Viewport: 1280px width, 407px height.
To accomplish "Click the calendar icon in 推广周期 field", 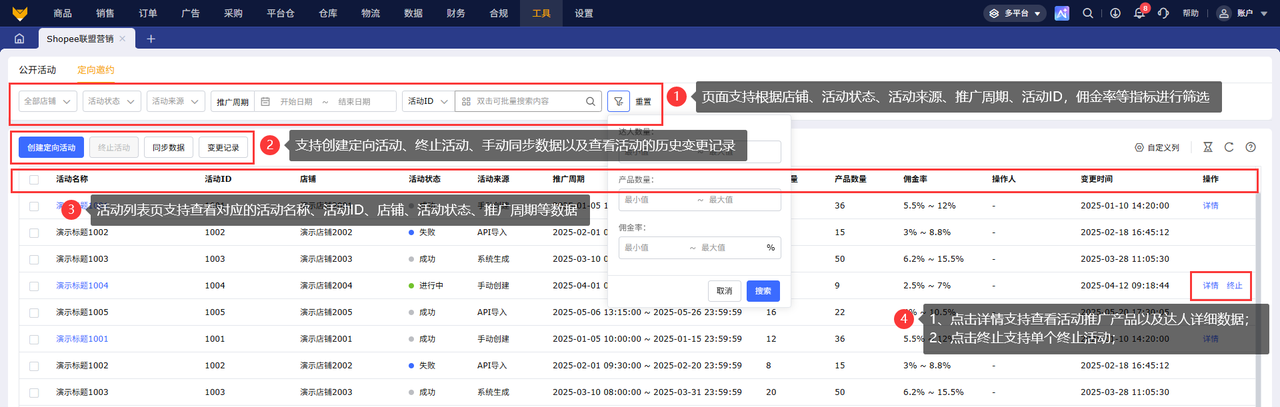I will 265,101.
